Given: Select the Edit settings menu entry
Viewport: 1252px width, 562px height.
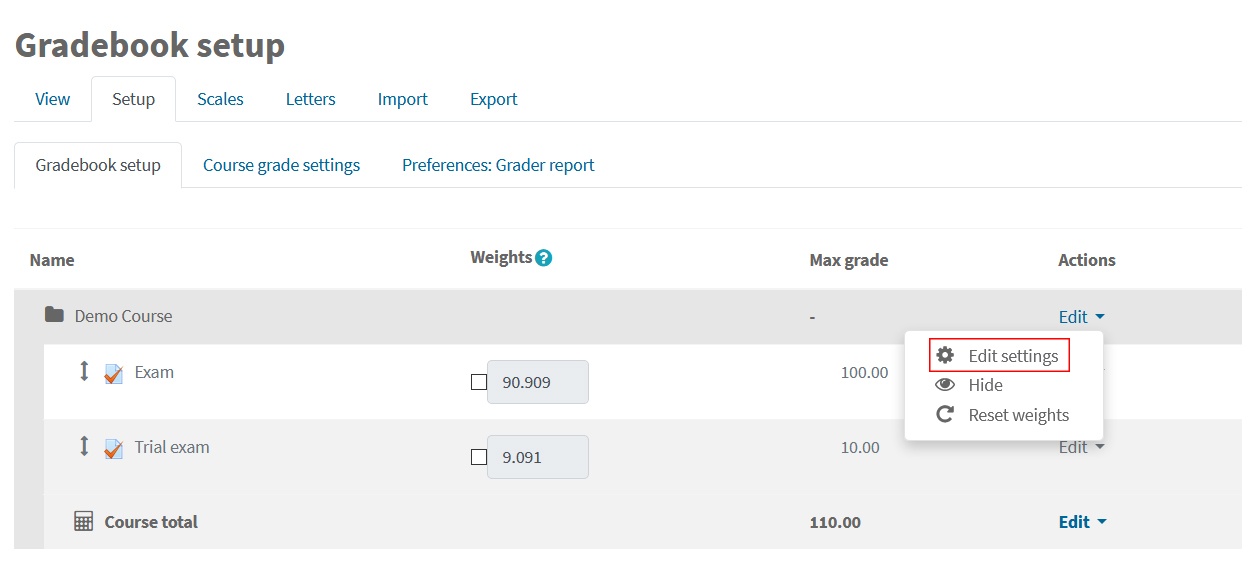Looking at the screenshot, I should [x=1000, y=356].
